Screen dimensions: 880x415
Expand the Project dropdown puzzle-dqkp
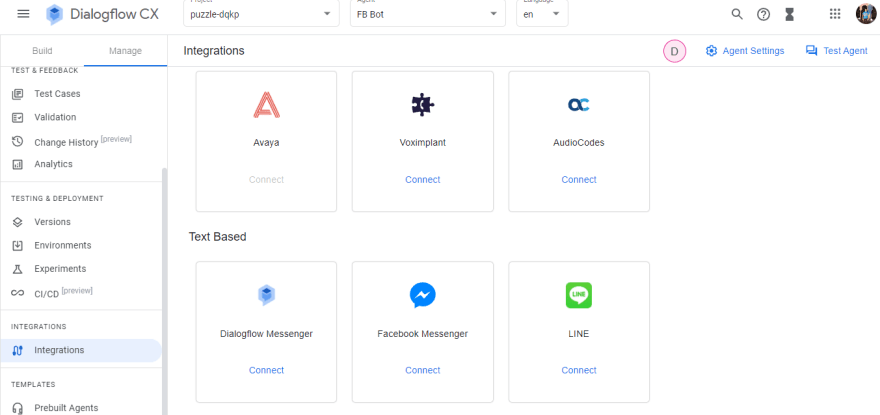261,13
